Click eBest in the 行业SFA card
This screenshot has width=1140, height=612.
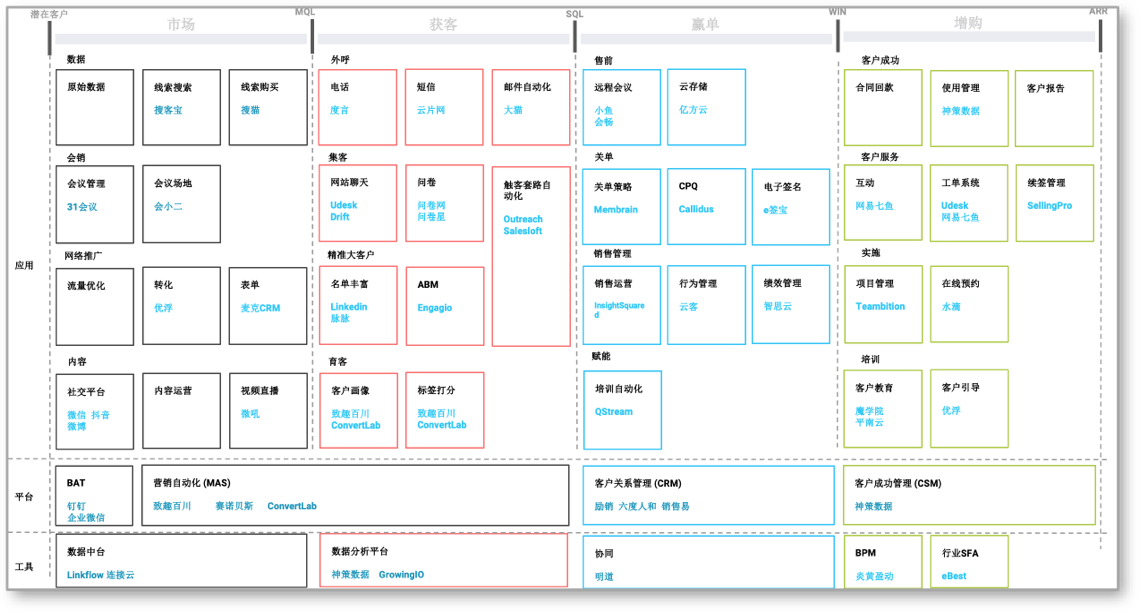[x=954, y=576]
